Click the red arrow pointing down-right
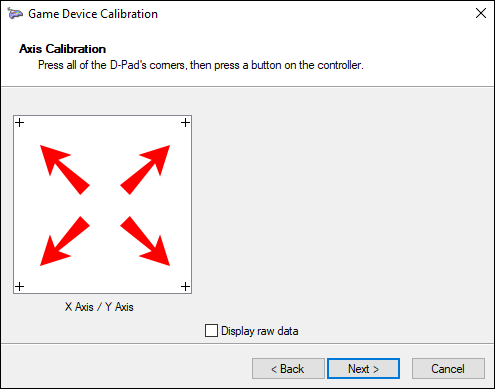The width and height of the screenshot is (495, 389). click(x=145, y=241)
